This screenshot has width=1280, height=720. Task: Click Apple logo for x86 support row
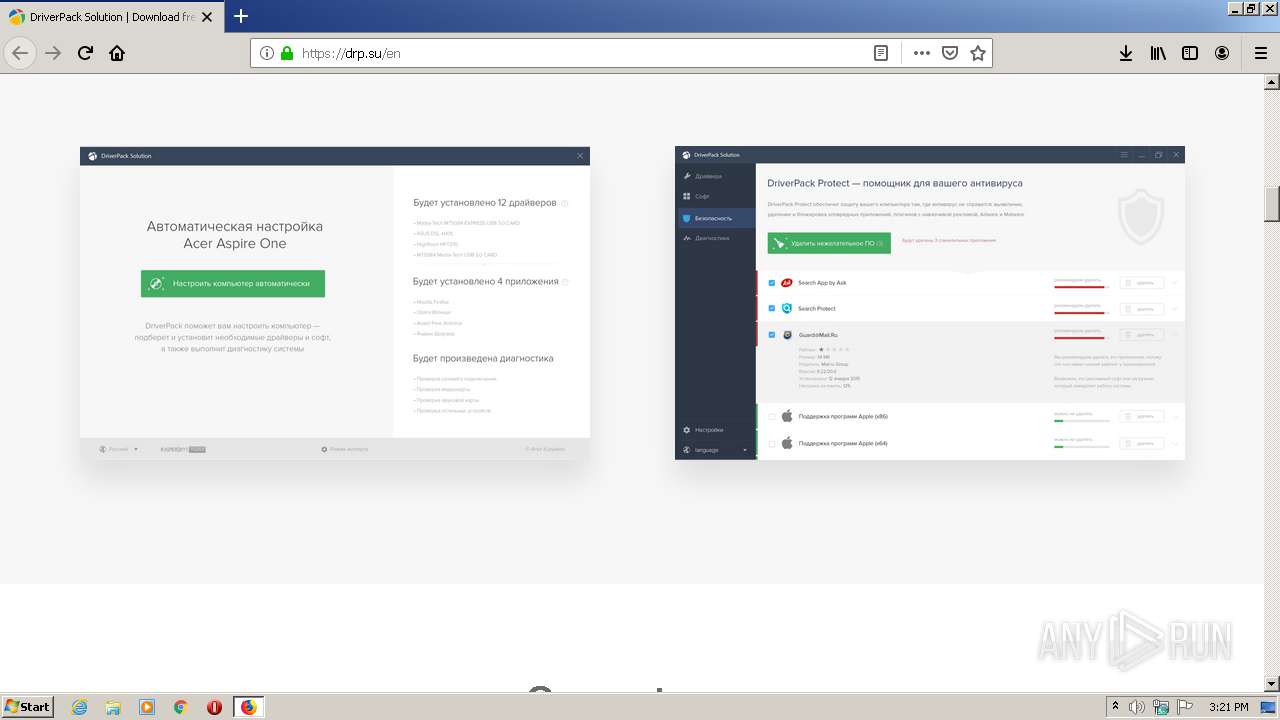[x=787, y=416]
